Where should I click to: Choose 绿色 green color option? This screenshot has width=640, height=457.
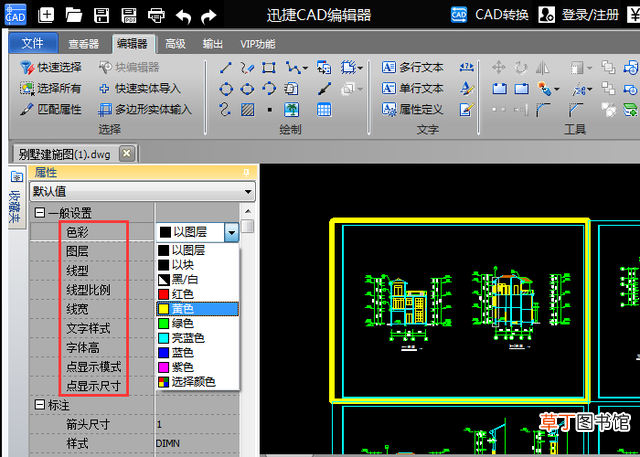[198, 324]
